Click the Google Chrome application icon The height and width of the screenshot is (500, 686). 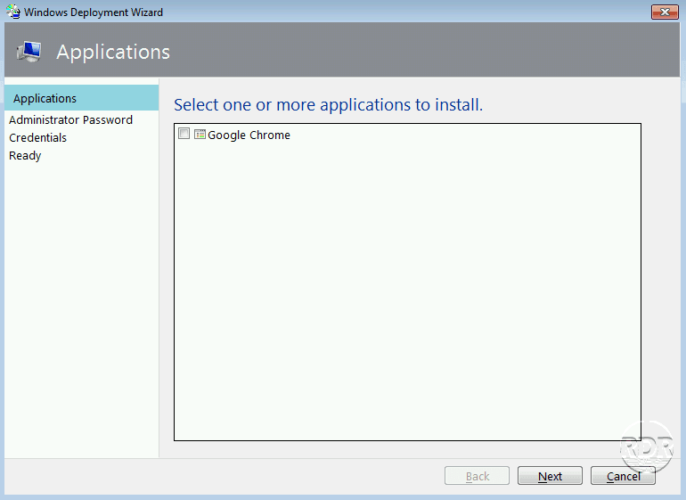tap(200, 134)
